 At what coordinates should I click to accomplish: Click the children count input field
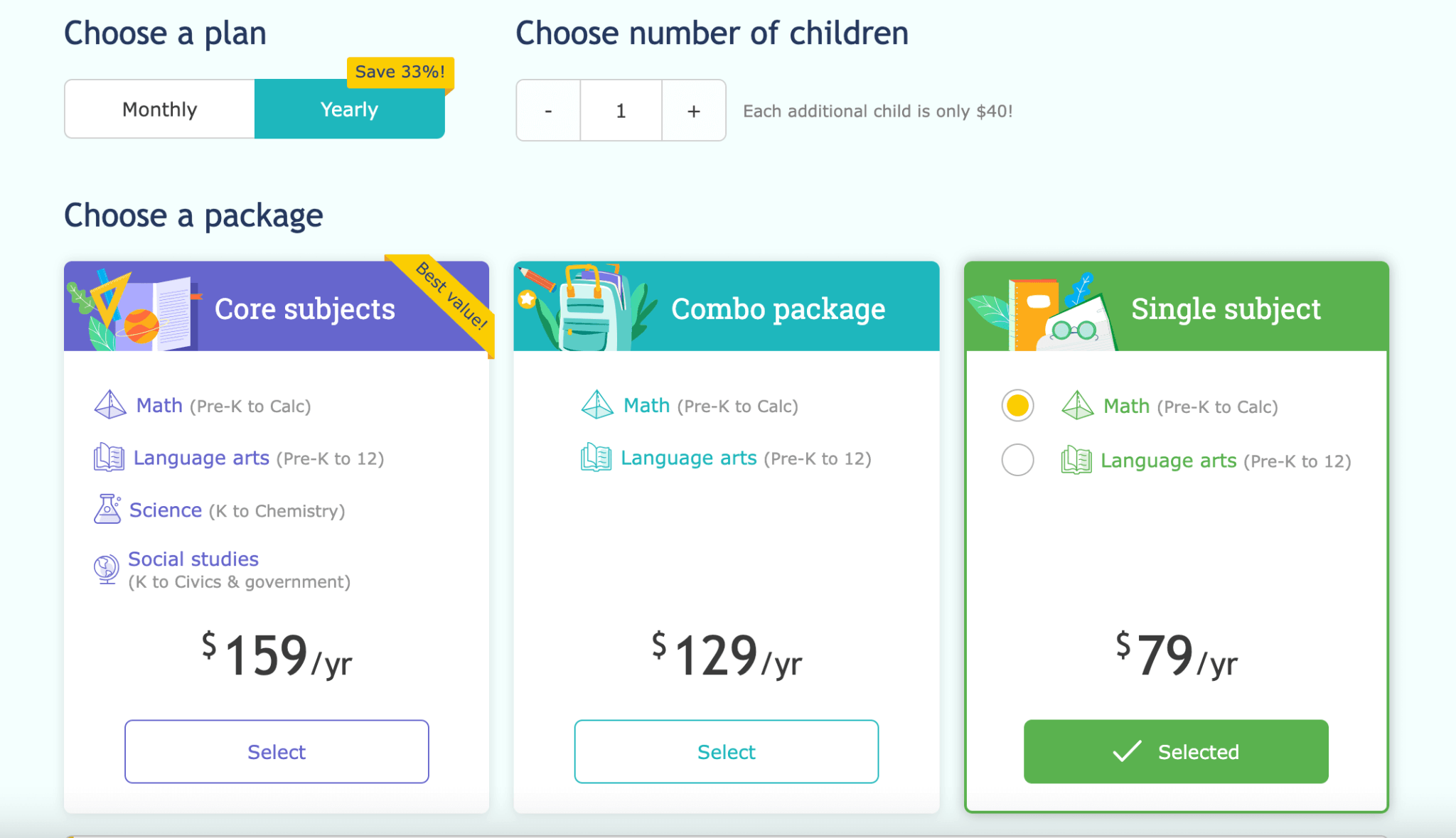pos(620,110)
